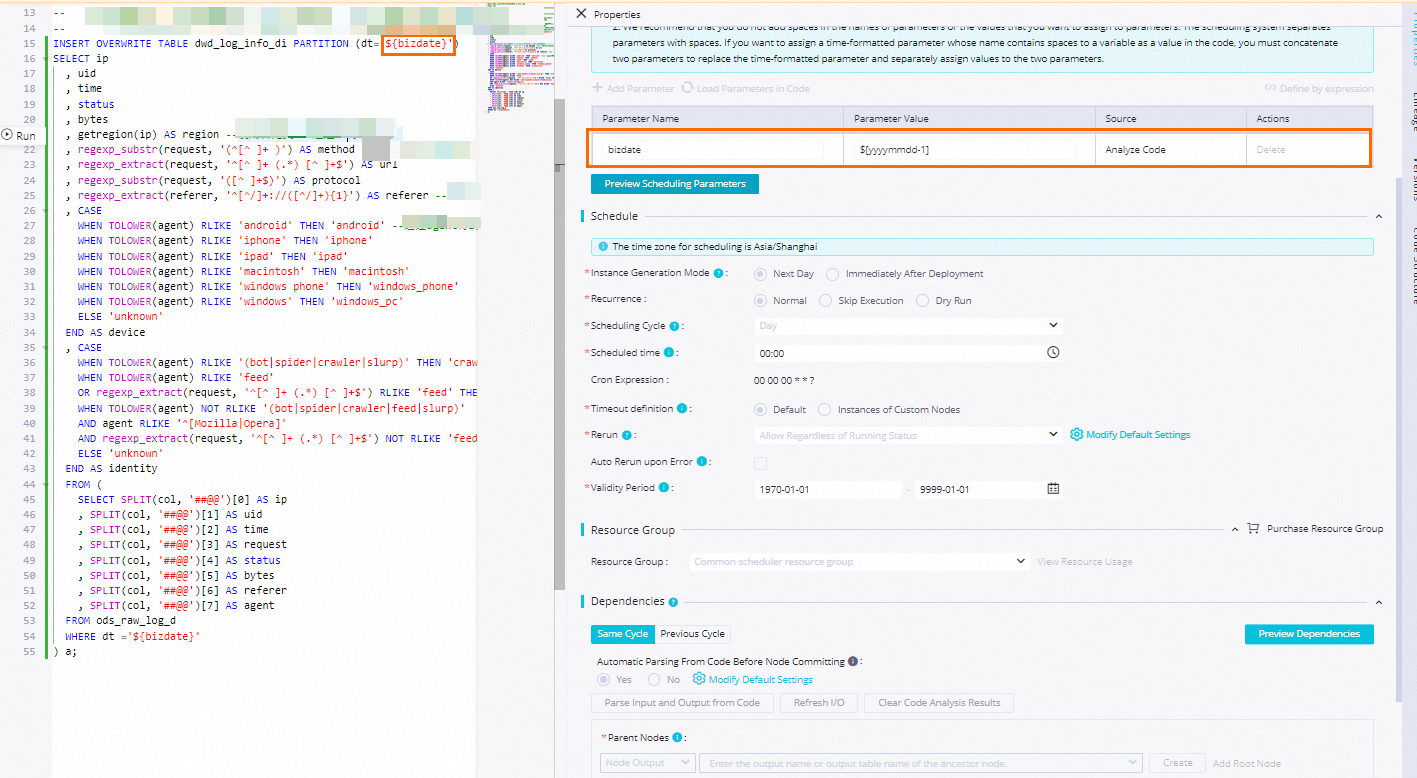The image size is (1417, 778).
Task: Click Delete action for bizdate parameter
Action: pyautogui.click(x=1271, y=150)
